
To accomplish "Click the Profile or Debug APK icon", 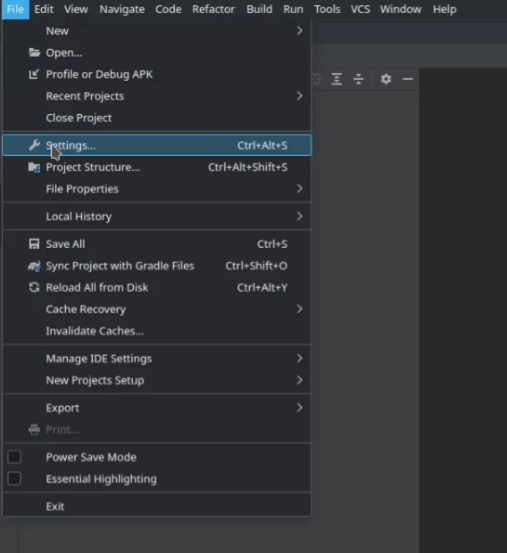I will pyautogui.click(x=34, y=74).
